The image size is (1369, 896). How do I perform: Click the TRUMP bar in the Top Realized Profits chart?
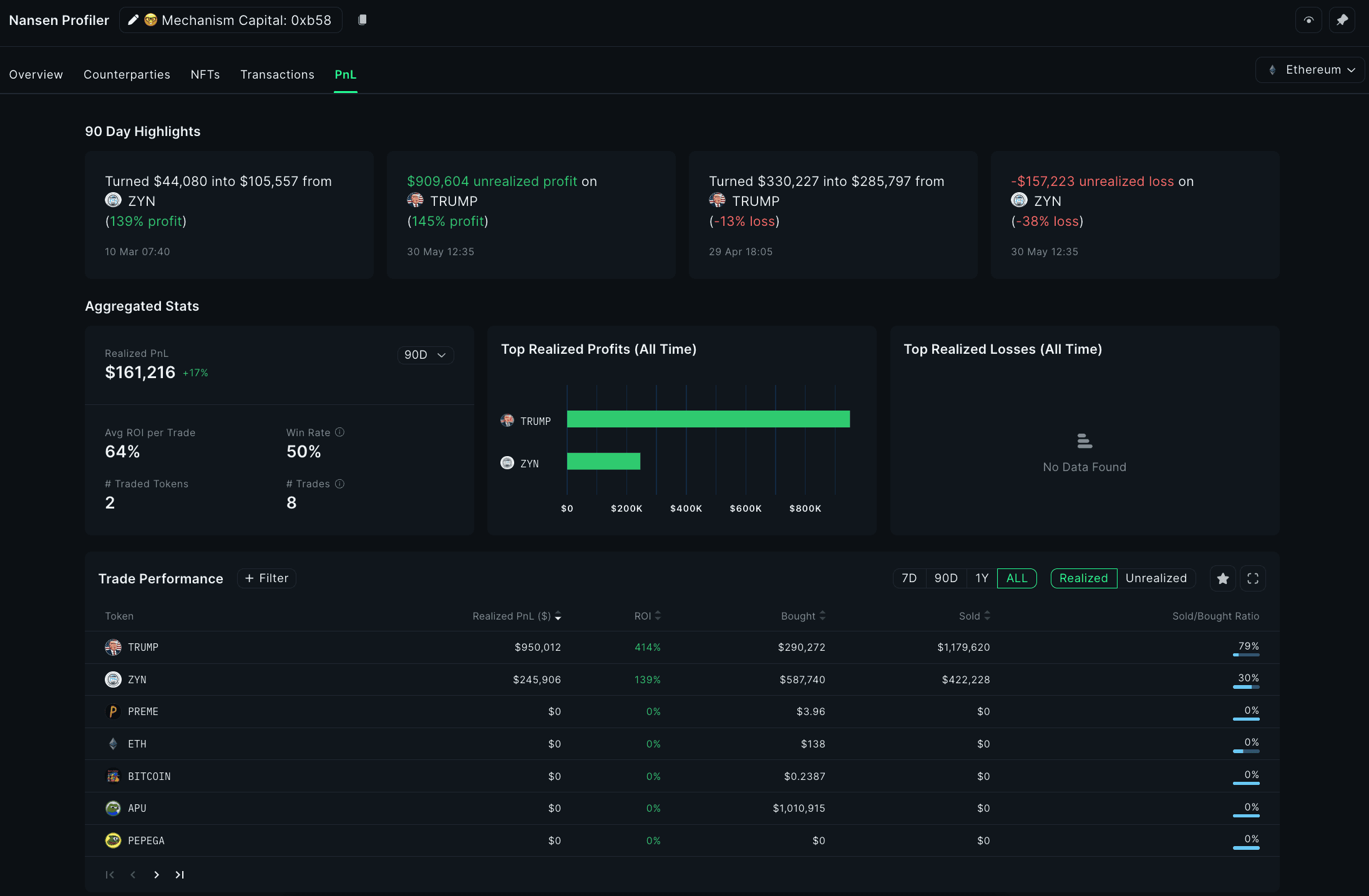point(708,419)
